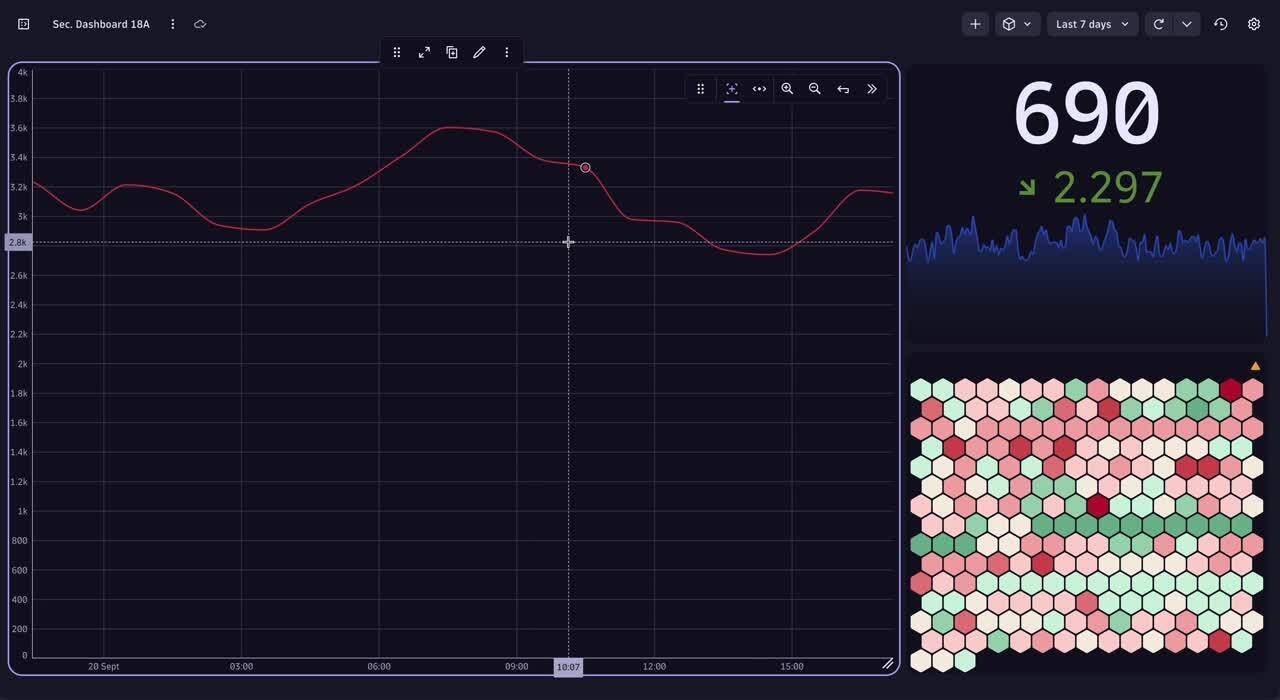The width and height of the screenshot is (1280, 700).
Task: Click the 15:00 x-axis label
Action: [792, 666]
